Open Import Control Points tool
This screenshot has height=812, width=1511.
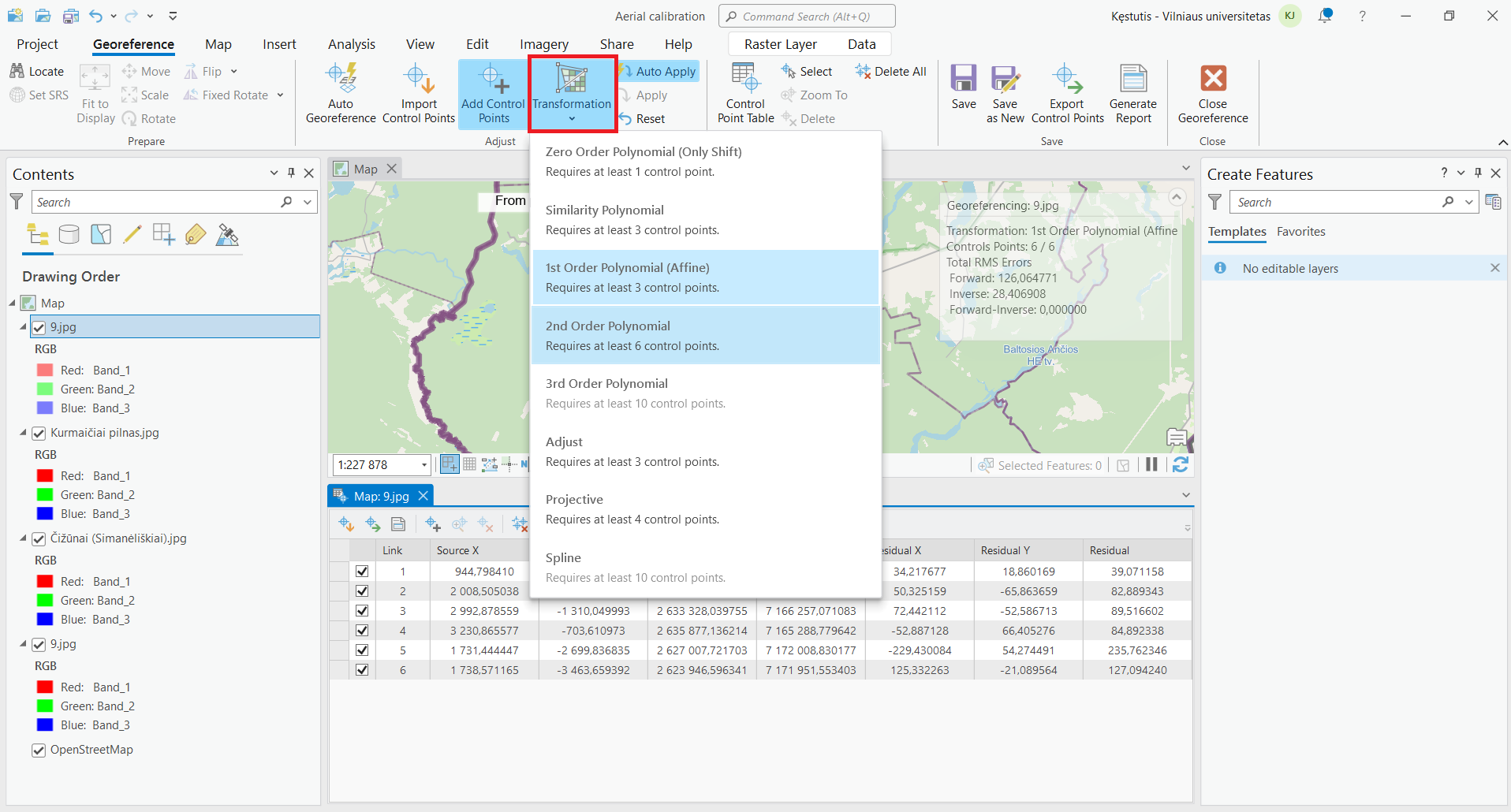click(x=418, y=80)
